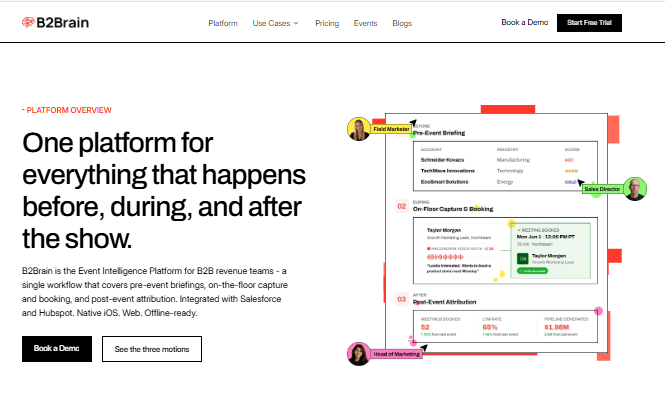Screen dimensions: 665x397
Task: Click the green TM initials badge
Action: [522, 258]
